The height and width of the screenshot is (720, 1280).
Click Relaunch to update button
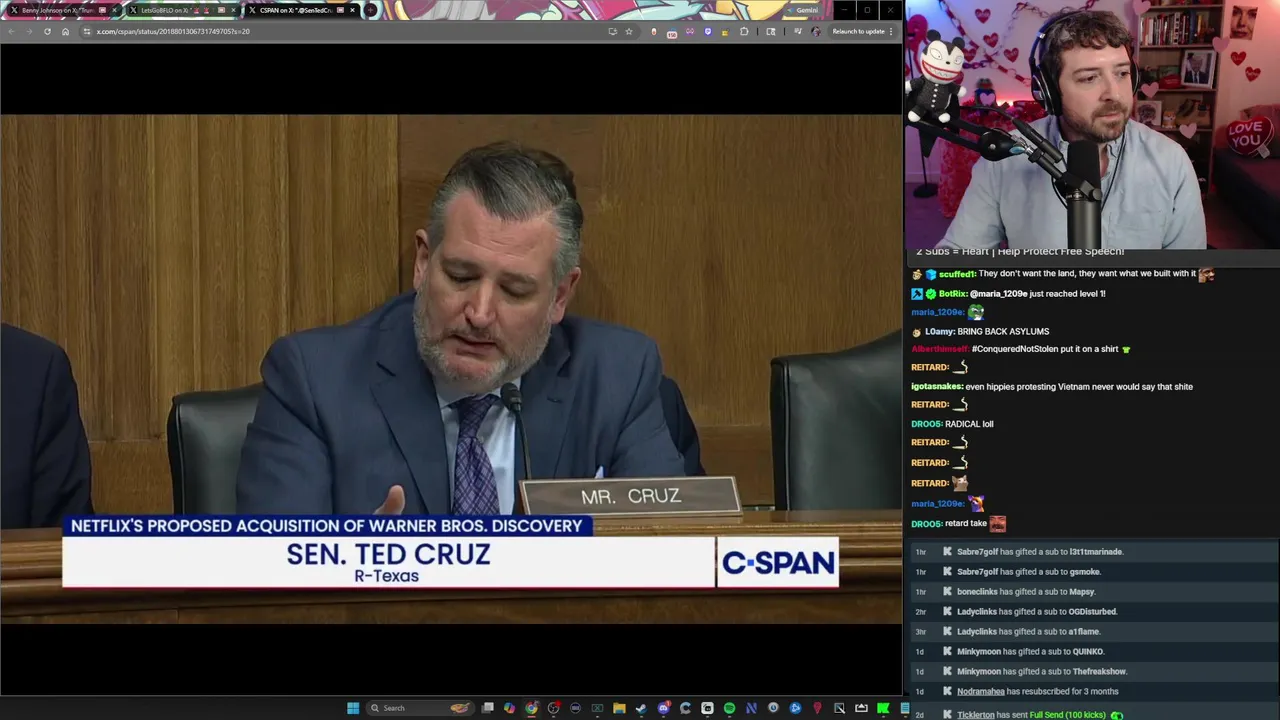(858, 31)
